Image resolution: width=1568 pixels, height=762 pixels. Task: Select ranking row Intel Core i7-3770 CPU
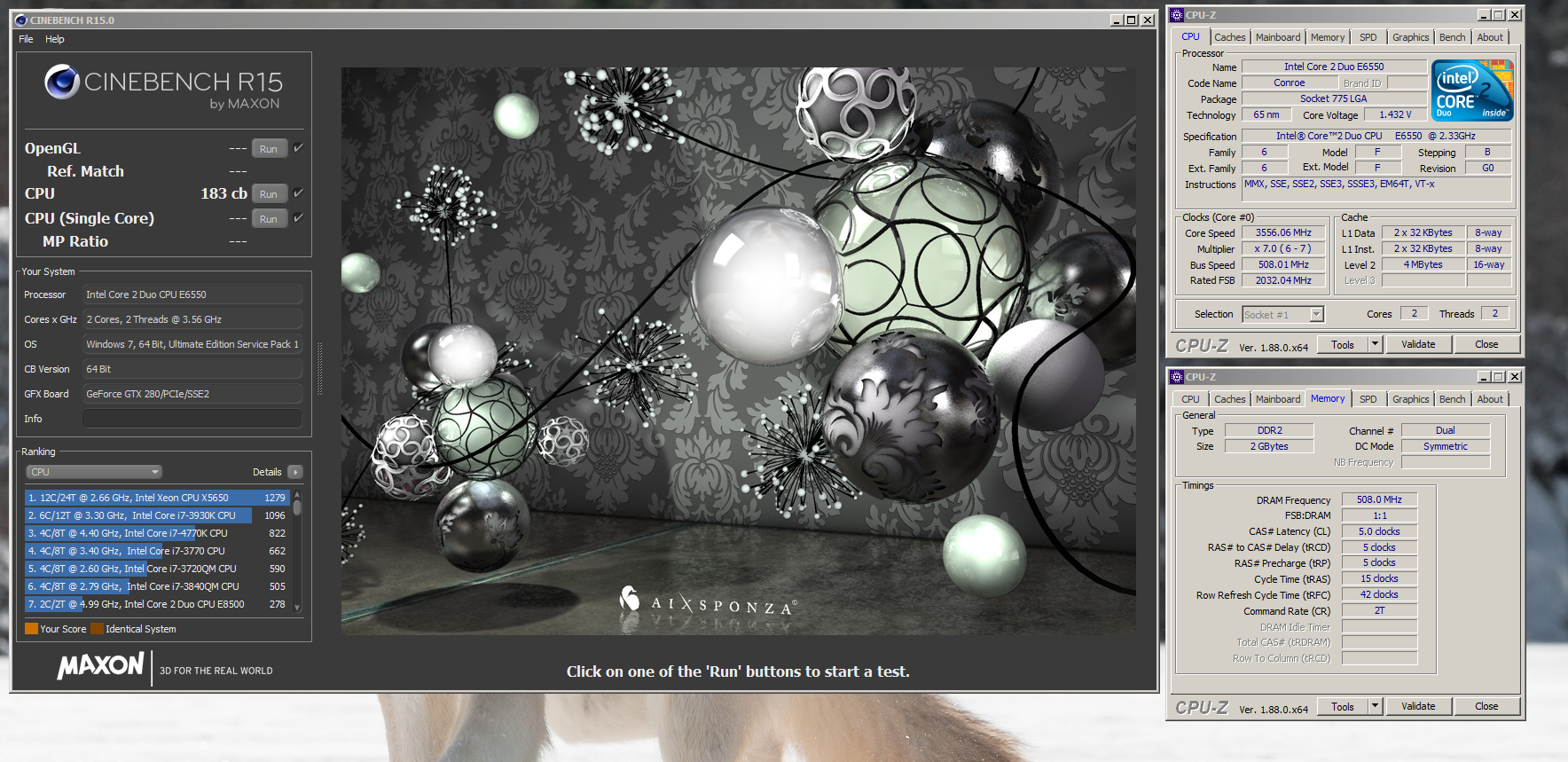tap(158, 551)
